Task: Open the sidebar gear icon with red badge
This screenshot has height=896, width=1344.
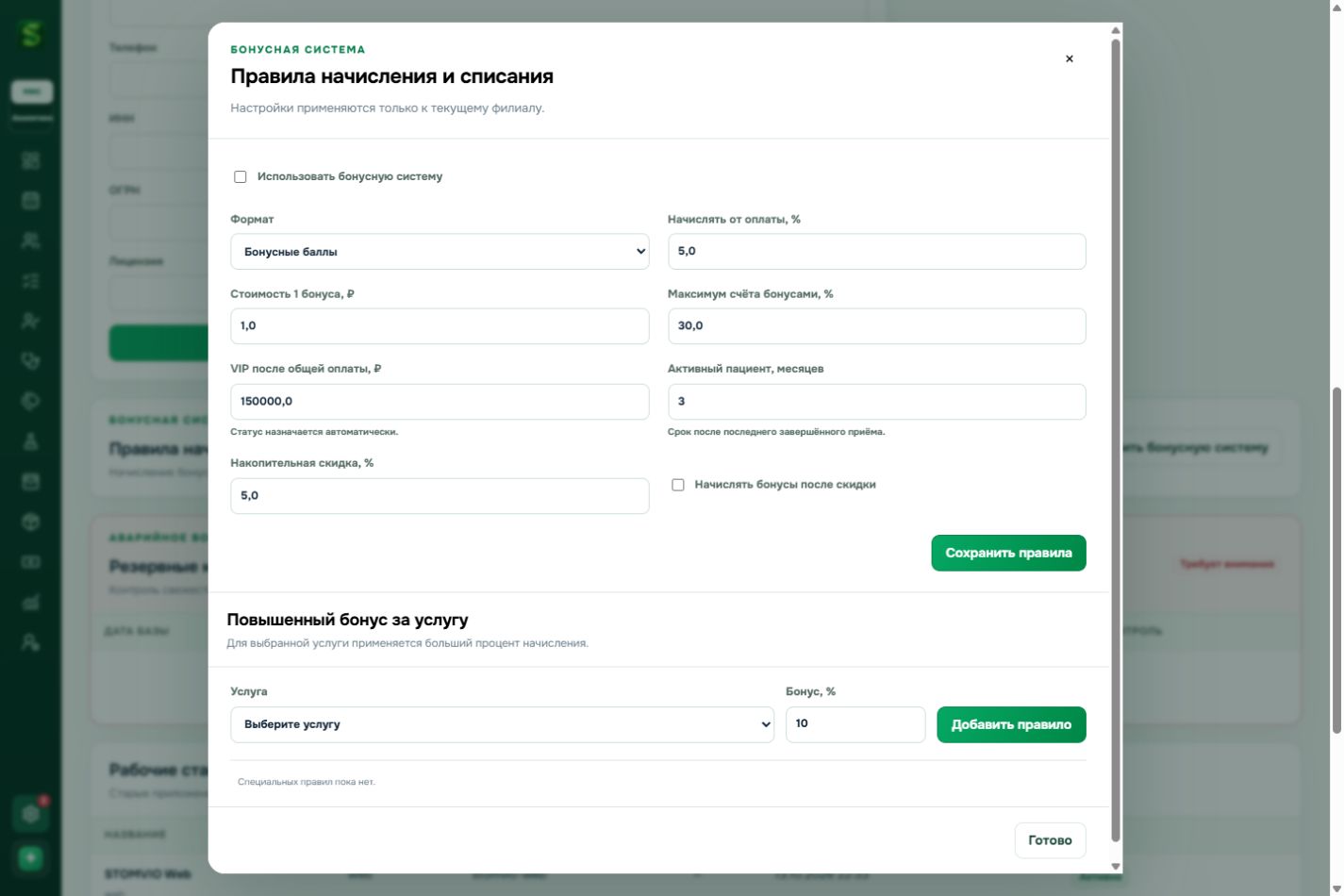Action: 30,814
